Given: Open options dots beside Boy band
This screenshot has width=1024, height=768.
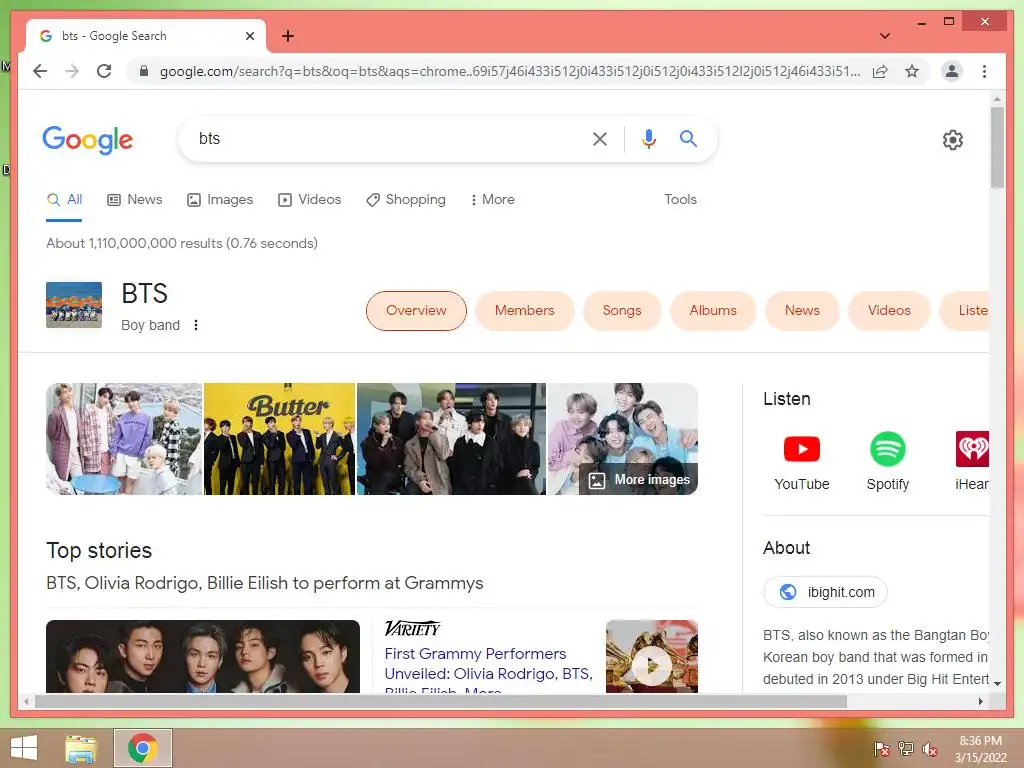Looking at the screenshot, I should [x=196, y=325].
